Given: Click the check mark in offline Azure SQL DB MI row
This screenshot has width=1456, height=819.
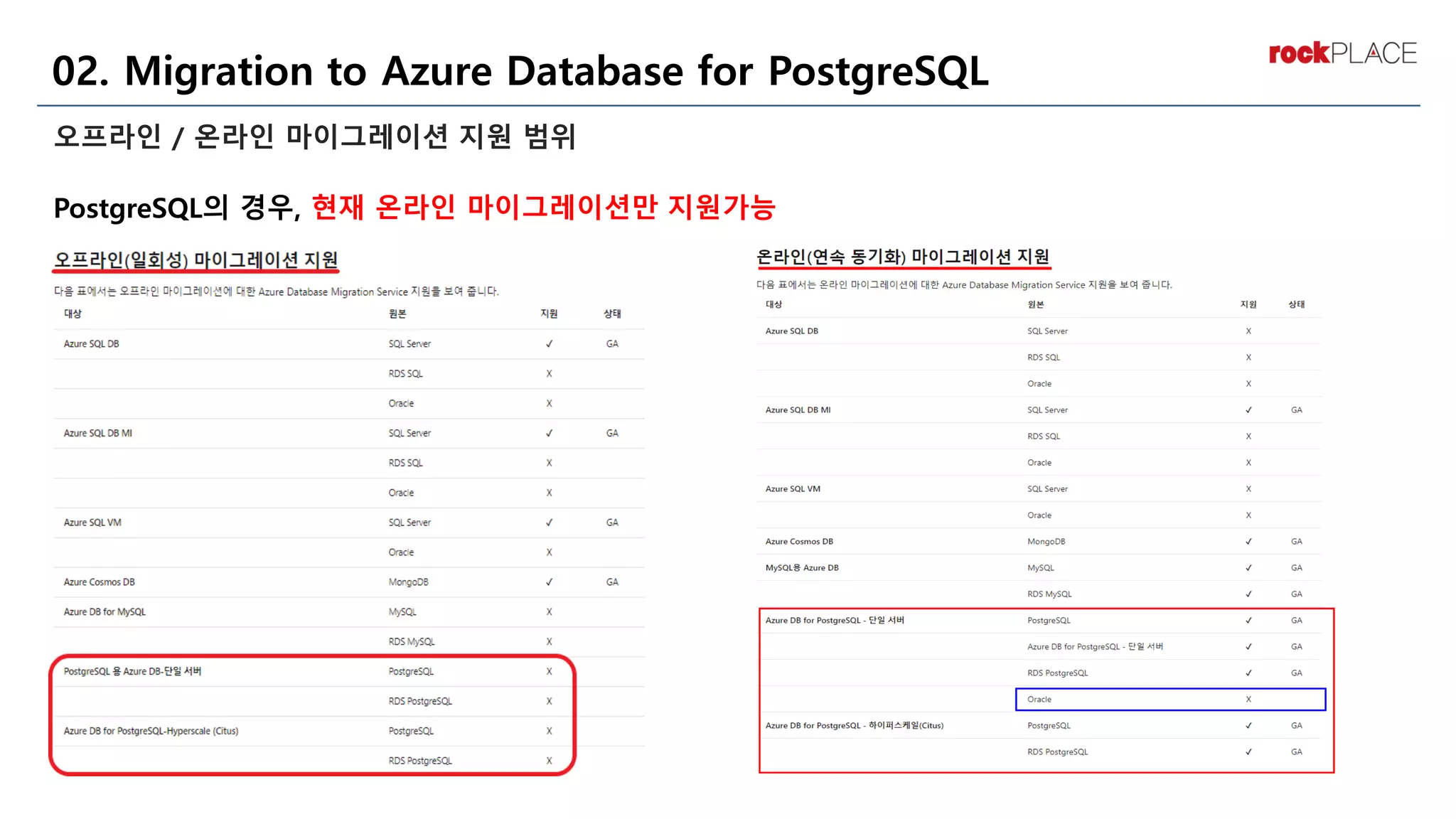Looking at the screenshot, I should [549, 433].
